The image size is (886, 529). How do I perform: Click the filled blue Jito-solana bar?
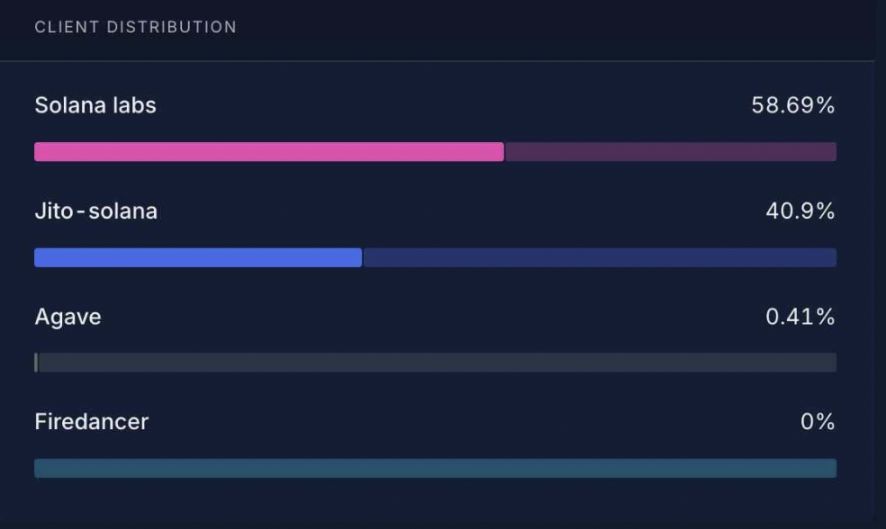pyautogui.click(x=198, y=257)
